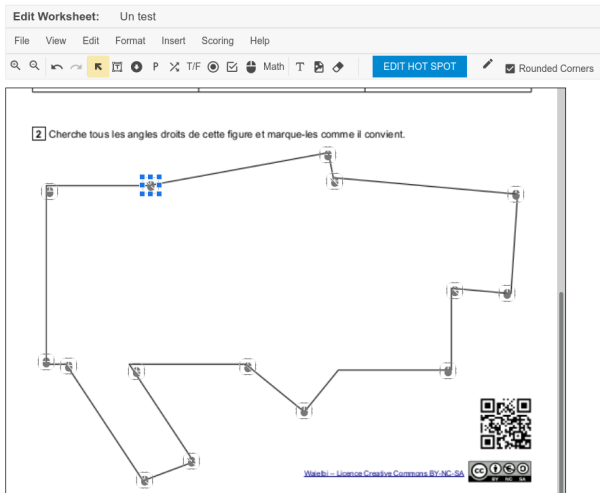Open the File menu
600x493 pixels.
pyautogui.click(x=22, y=41)
